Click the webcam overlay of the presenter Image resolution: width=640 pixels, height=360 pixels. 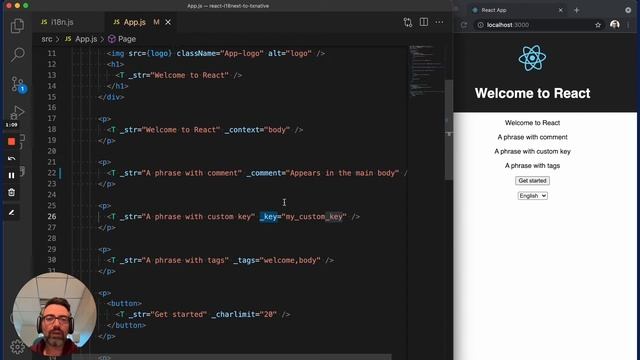tap(54, 315)
